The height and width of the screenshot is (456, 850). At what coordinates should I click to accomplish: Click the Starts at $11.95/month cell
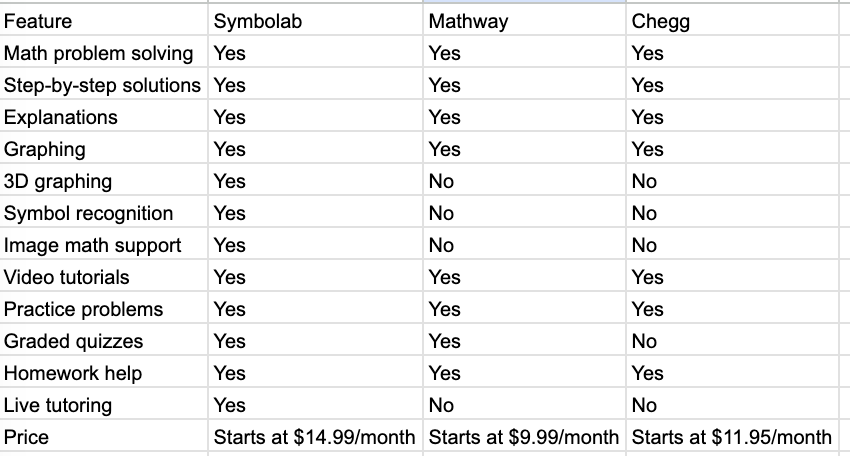point(731,437)
